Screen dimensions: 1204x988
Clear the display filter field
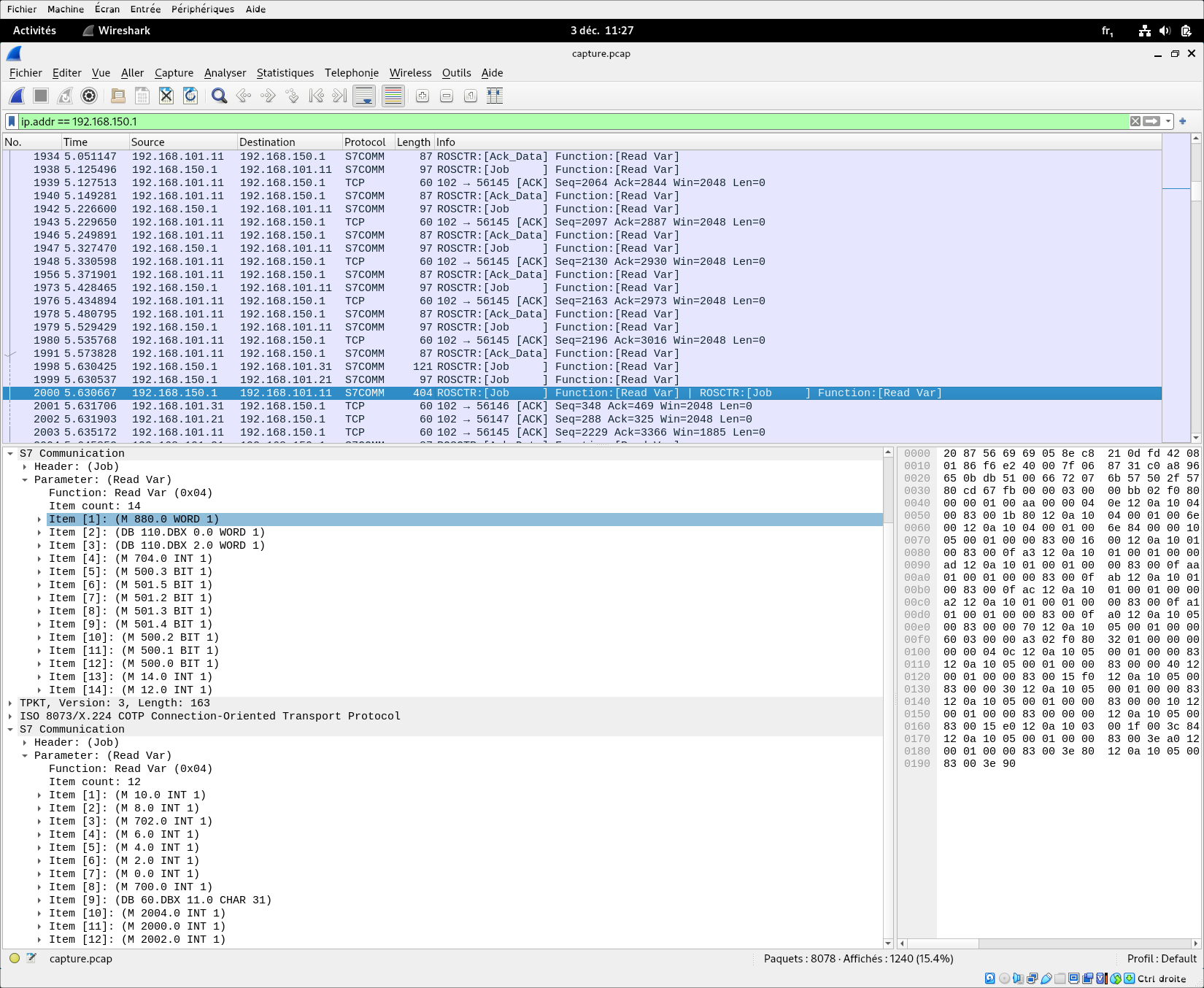coord(1135,121)
